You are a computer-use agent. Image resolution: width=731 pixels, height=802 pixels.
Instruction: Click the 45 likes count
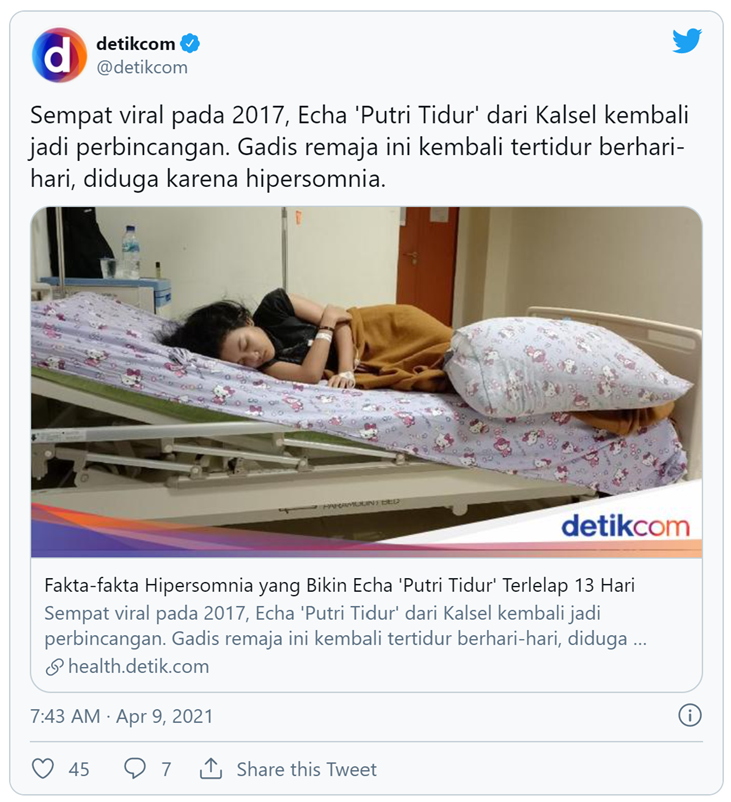click(x=79, y=769)
